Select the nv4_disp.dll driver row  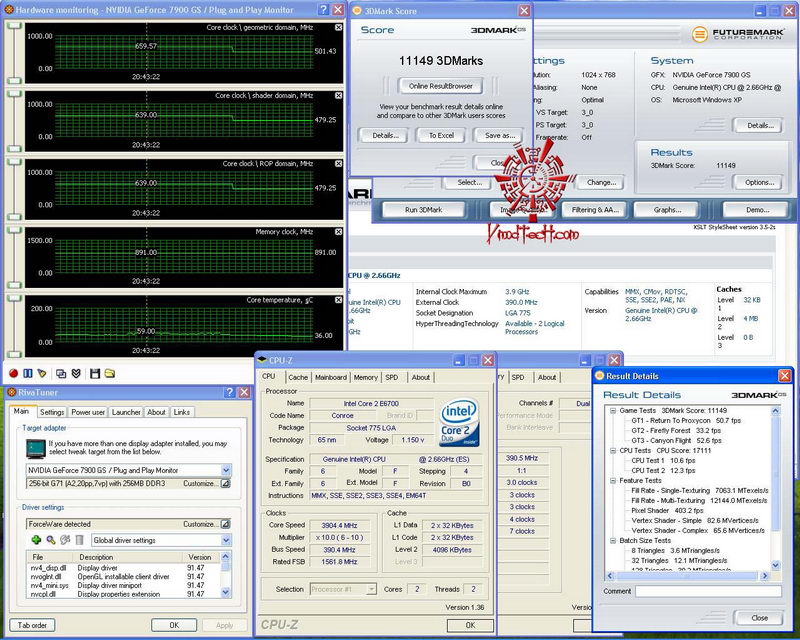point(123,568)
